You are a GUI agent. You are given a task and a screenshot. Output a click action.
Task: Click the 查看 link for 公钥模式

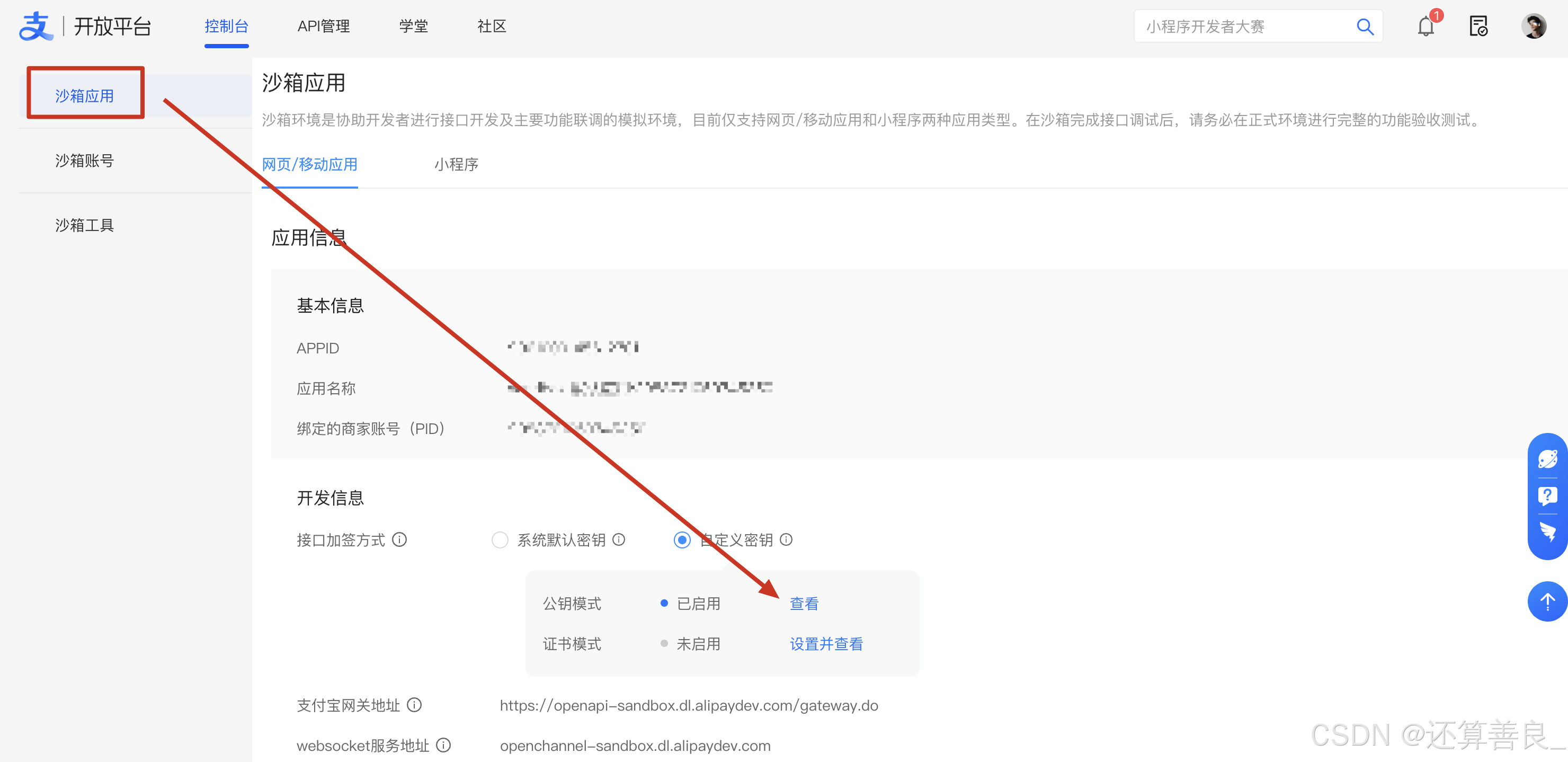(x=804, y=604)
